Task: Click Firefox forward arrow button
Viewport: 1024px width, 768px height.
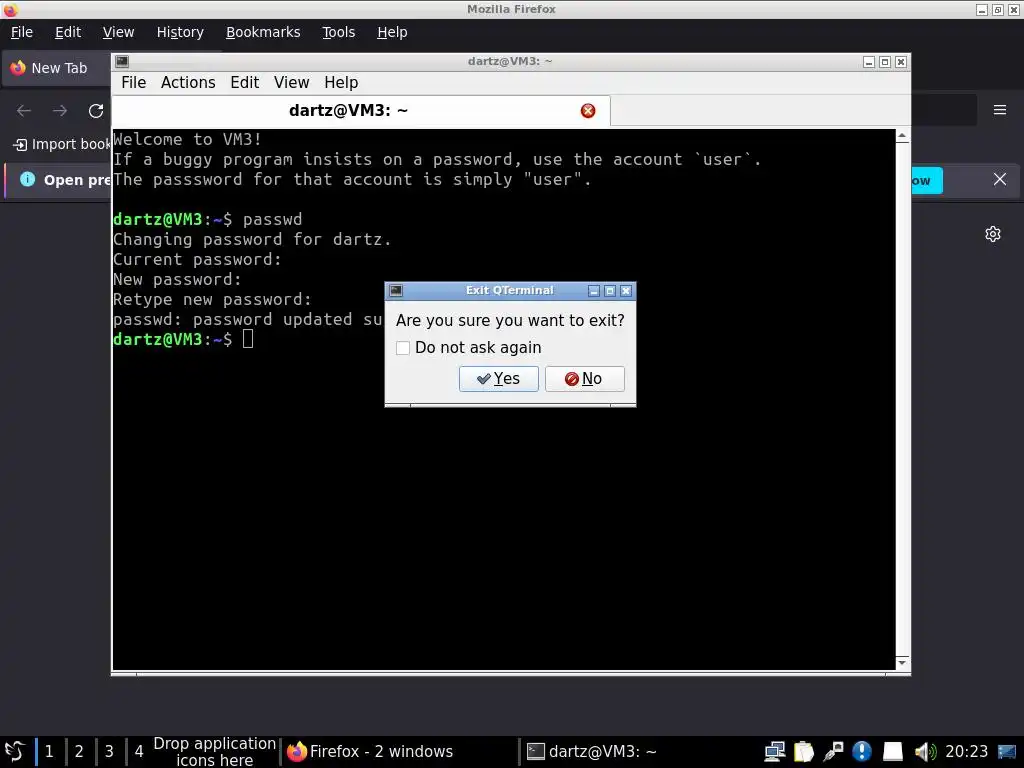Action: 60,110
